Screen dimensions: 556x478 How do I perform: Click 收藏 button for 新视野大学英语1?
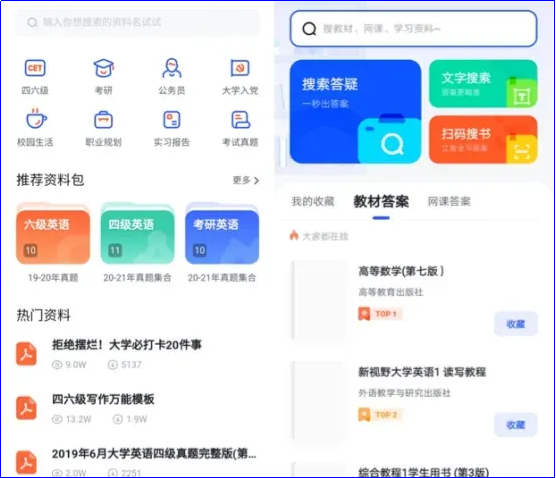click(516, 424)
